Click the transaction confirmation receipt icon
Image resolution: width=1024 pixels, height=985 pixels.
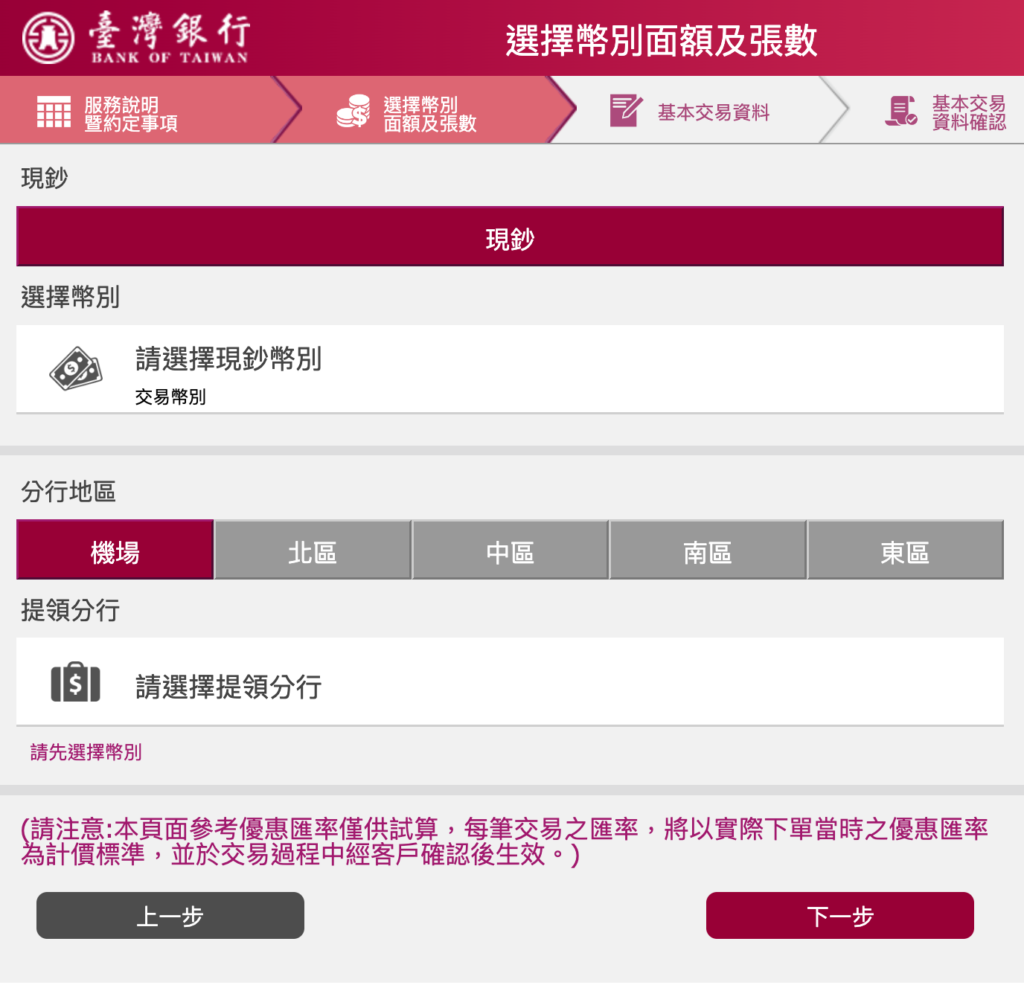coord(901,111)
